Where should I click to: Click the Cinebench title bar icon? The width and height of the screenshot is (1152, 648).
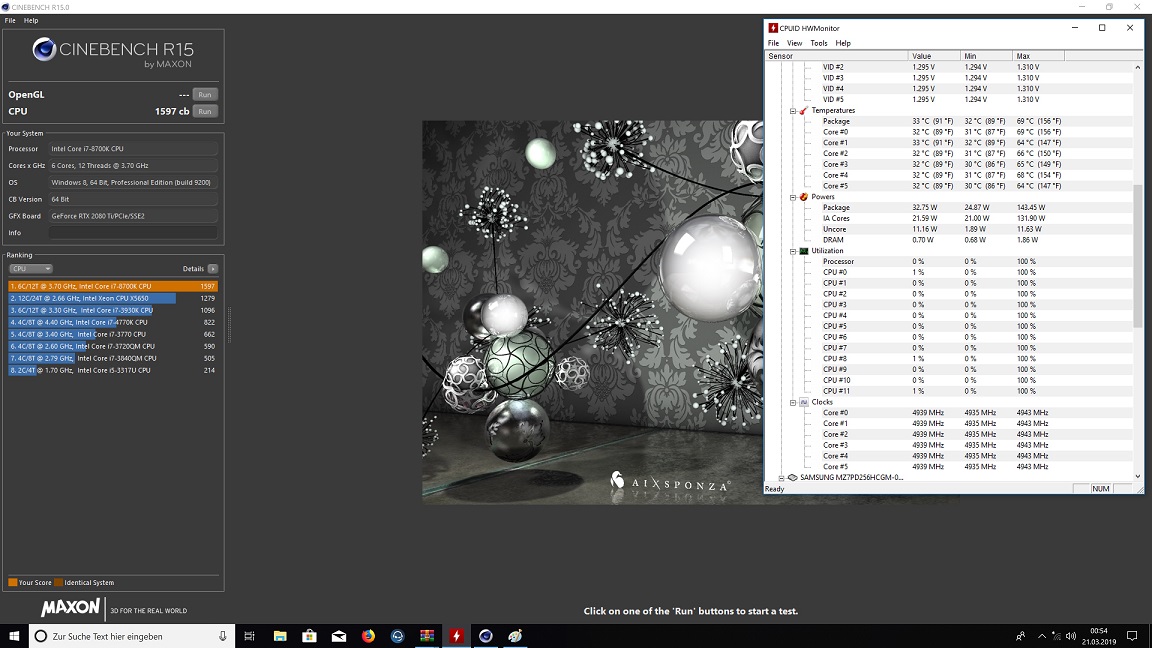[x=6, y=7]
